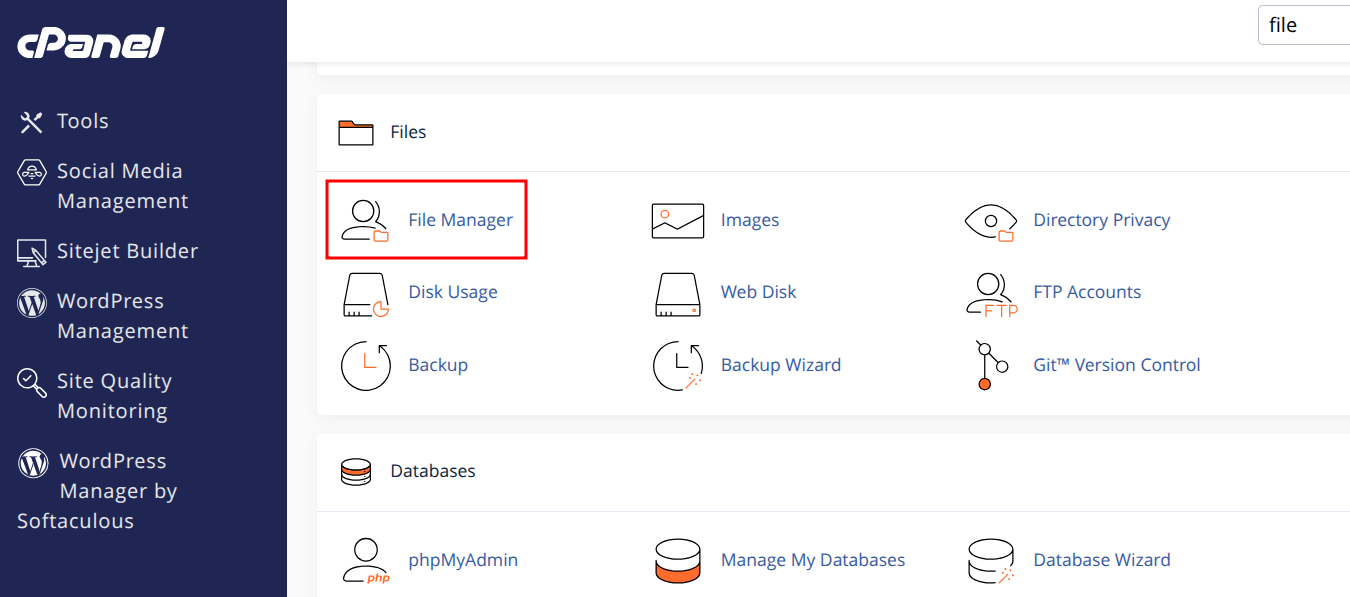Click the Backup Wizard icon

678,364
